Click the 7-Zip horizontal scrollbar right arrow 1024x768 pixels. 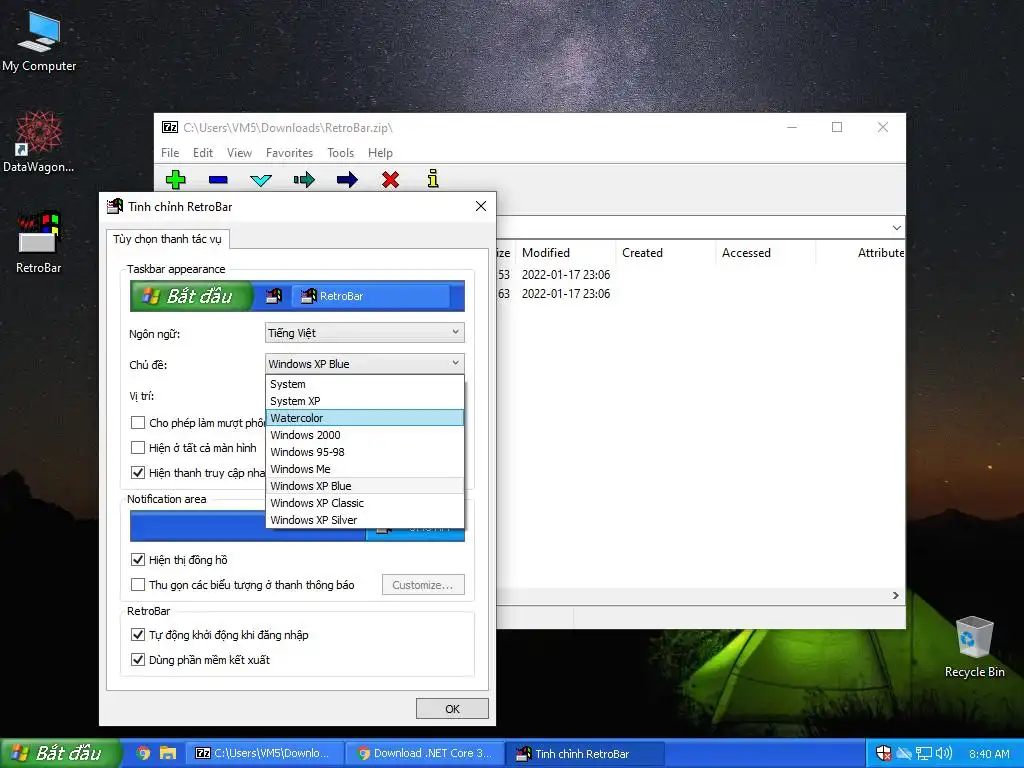pos(896,596)
